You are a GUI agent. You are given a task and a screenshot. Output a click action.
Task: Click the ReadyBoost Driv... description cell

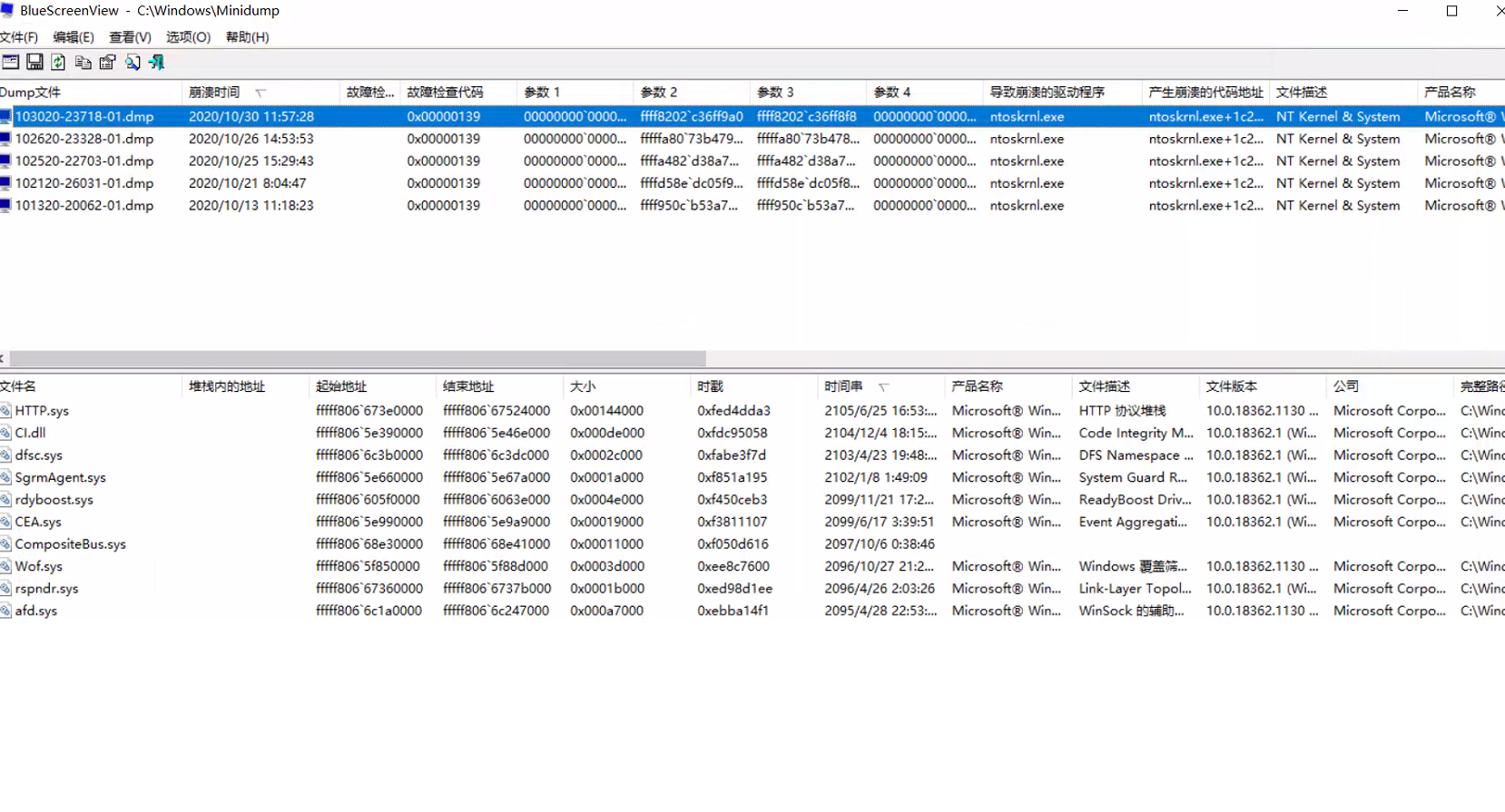1135,500
